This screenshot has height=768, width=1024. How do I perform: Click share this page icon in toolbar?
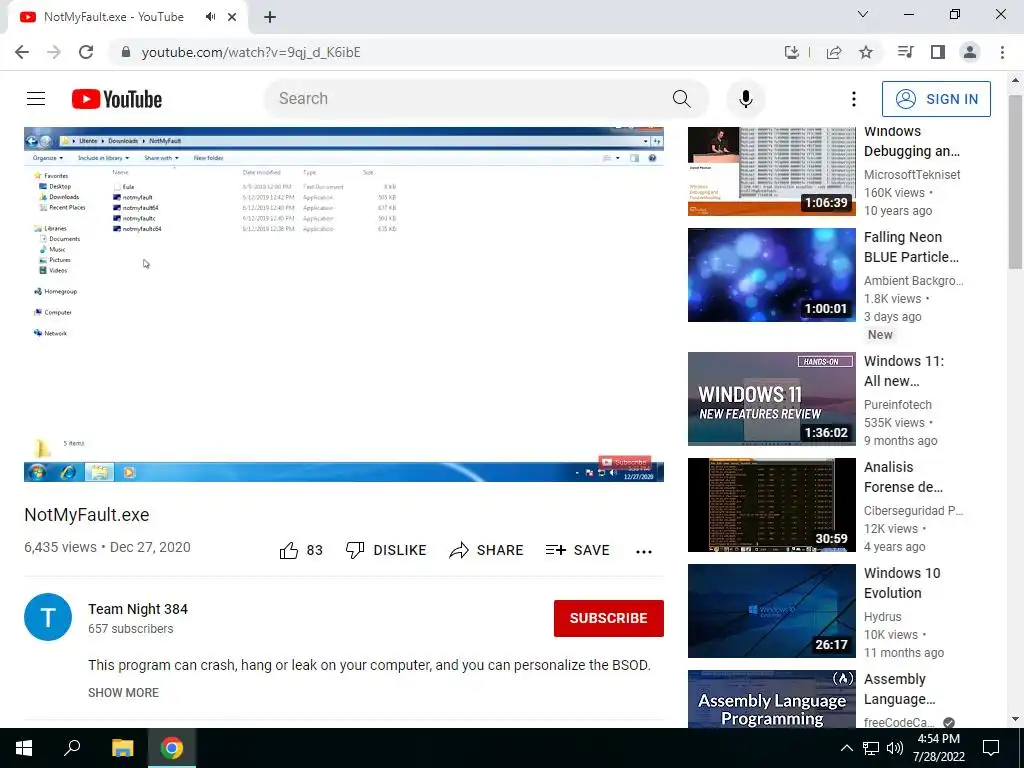[x=834, y=52]
